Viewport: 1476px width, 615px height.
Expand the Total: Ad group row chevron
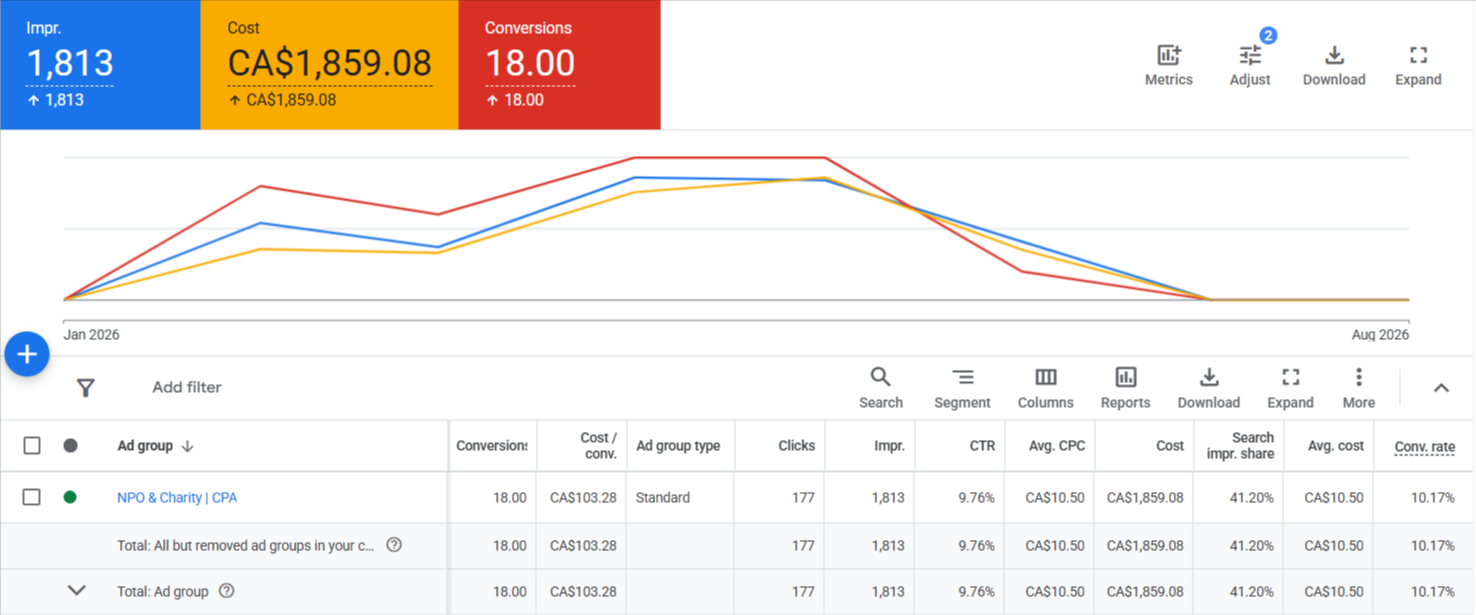[x=76, y=591]
